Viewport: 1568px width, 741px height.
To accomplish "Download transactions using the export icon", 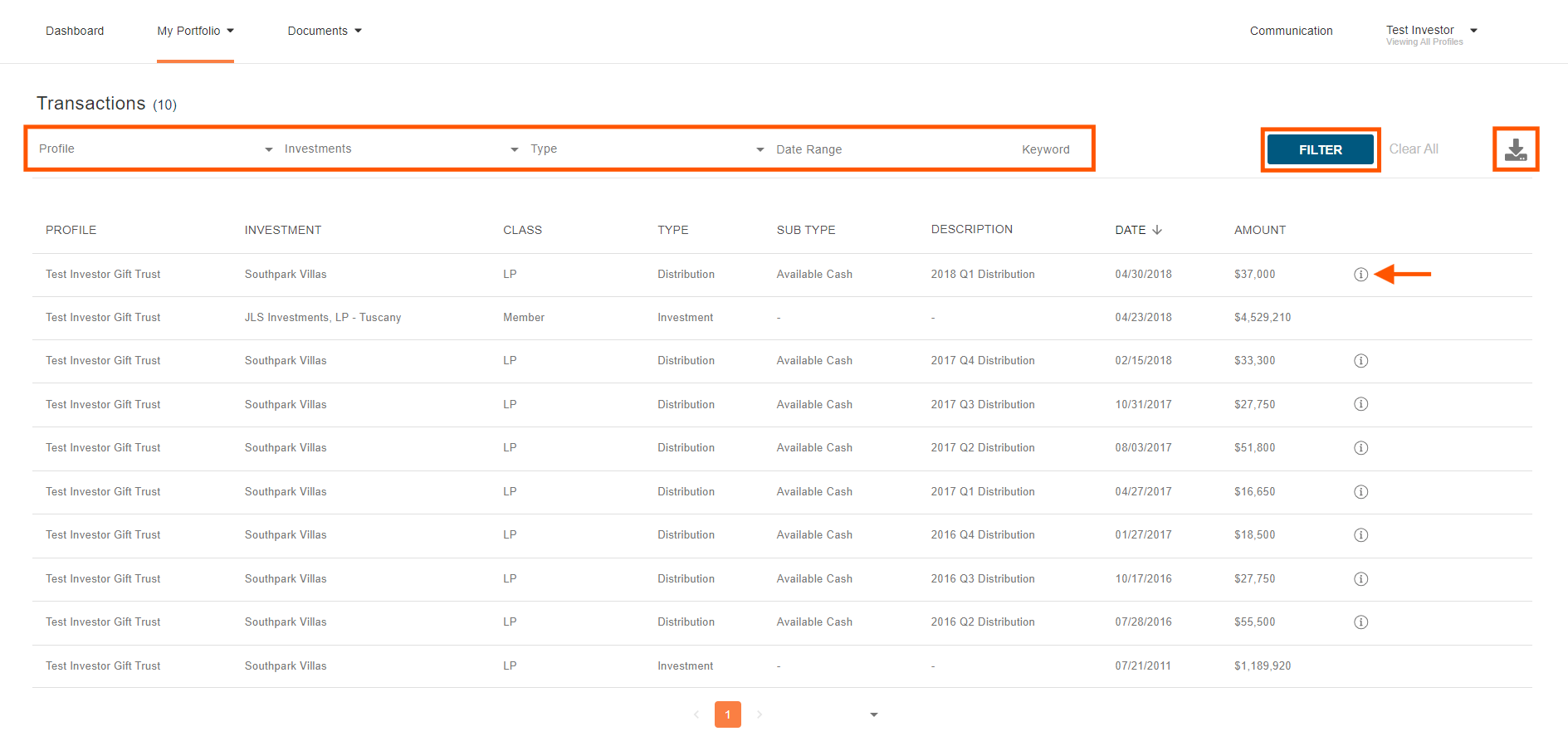I will tap(1516, 149).
